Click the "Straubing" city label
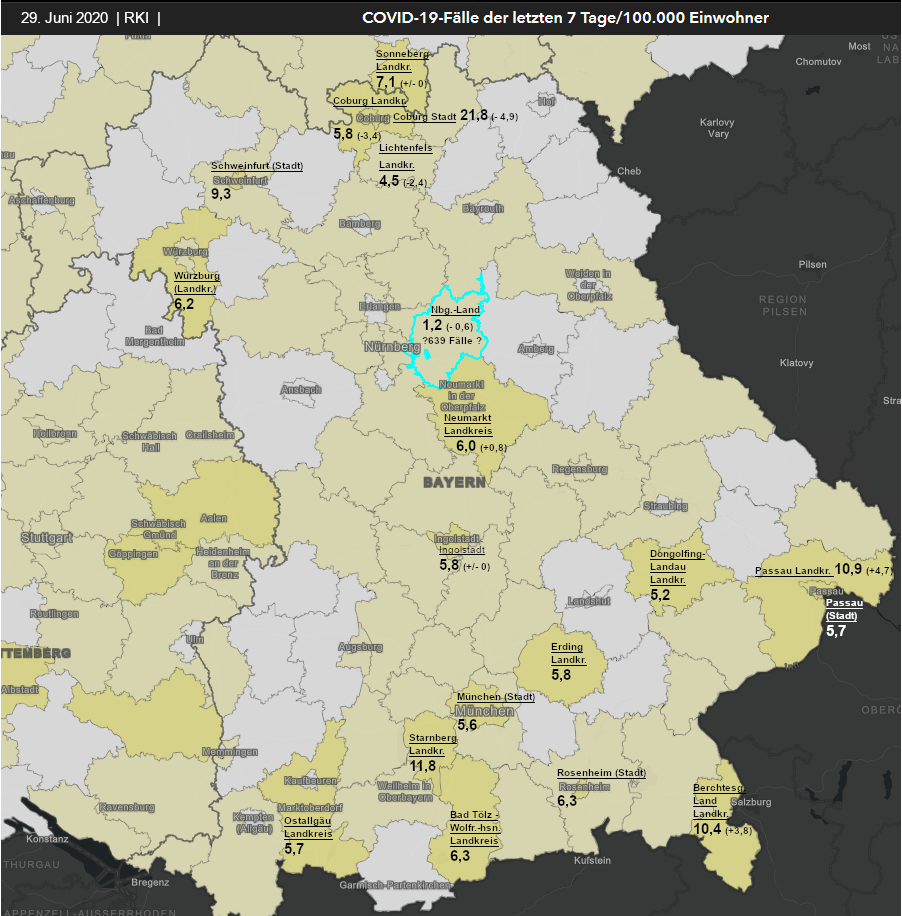The image size is (902, 916). coord(665,506)
